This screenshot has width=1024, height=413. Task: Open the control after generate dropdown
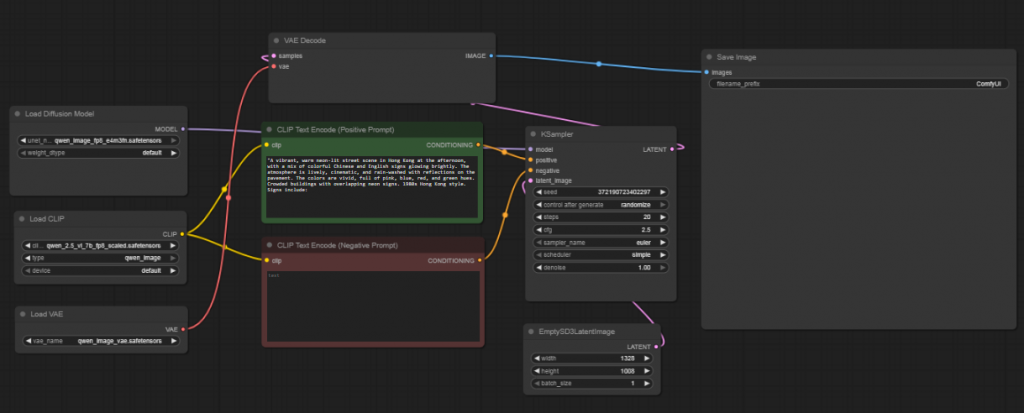click(601, 205)
